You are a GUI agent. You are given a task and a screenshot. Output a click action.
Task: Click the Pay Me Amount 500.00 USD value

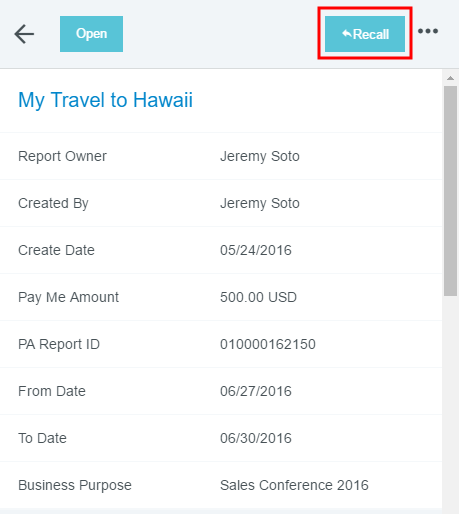click(x=258, y=297)
